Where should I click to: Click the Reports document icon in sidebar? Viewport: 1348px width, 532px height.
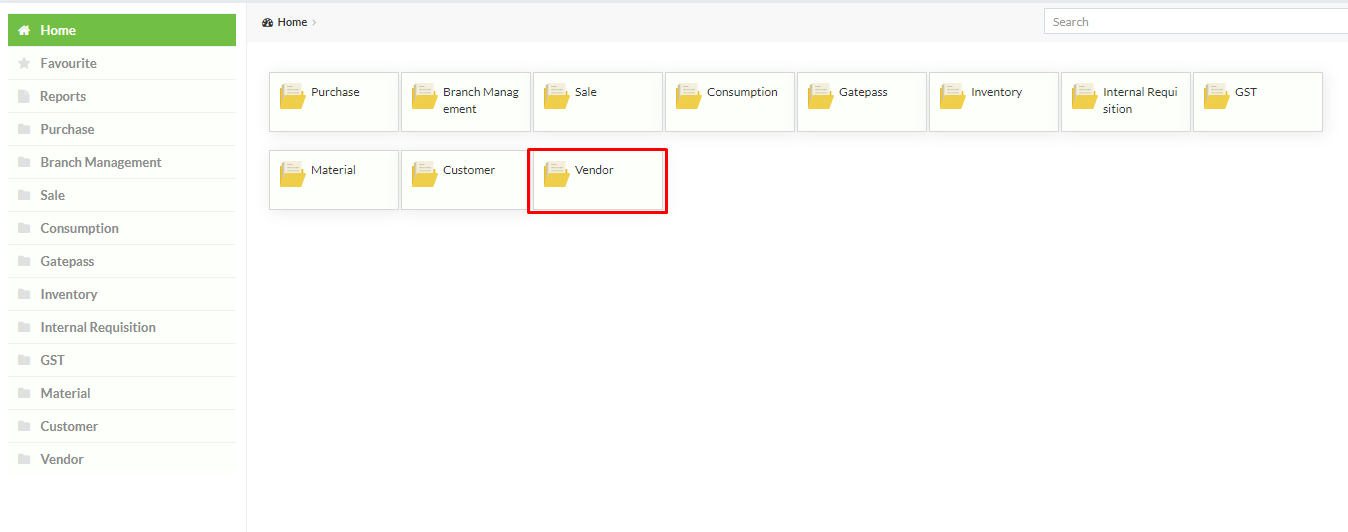(24, 97)
